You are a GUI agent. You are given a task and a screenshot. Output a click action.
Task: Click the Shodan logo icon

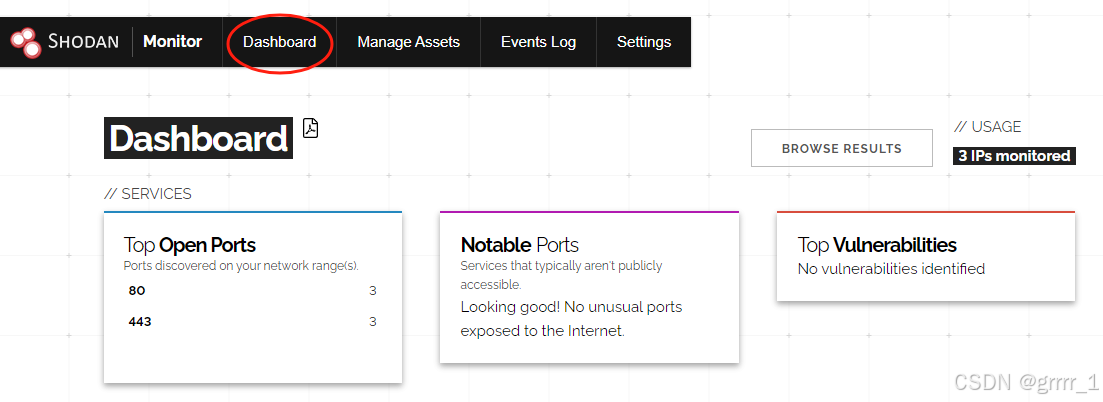point(26,42)
